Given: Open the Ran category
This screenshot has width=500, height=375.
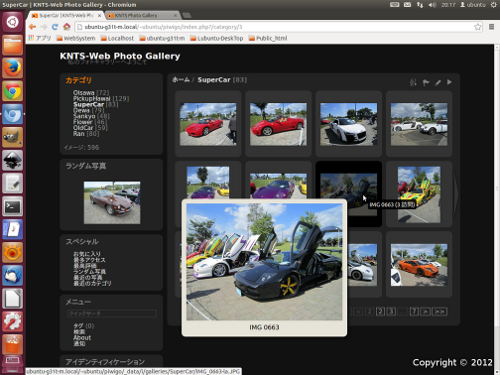Looking at the screenshot, I should (79, 134).
